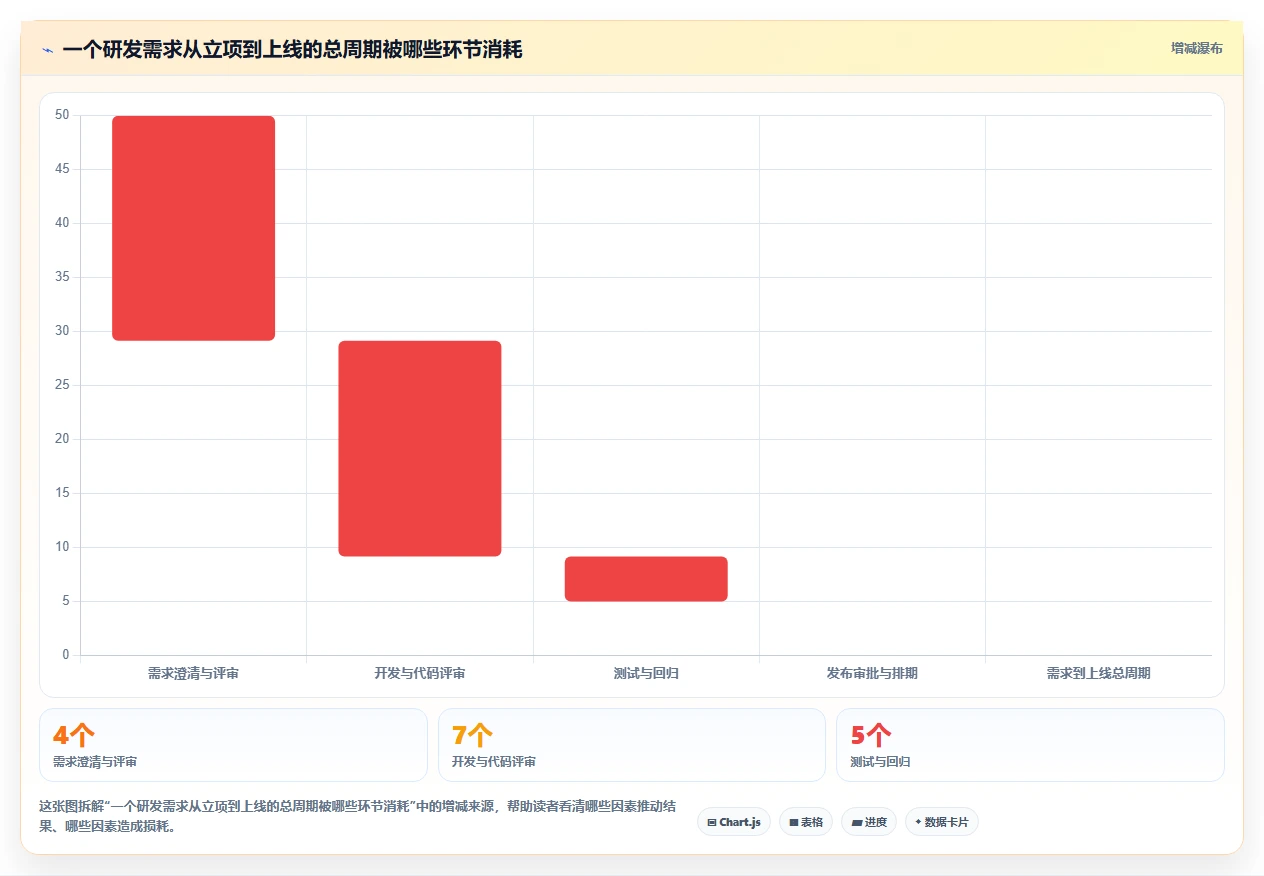Image resolution: width=1264 pixels, height=876 pixels.
Task: Click the bar icon in the 进度 chip
Action: pyautogui.click(x=857, y=822)
